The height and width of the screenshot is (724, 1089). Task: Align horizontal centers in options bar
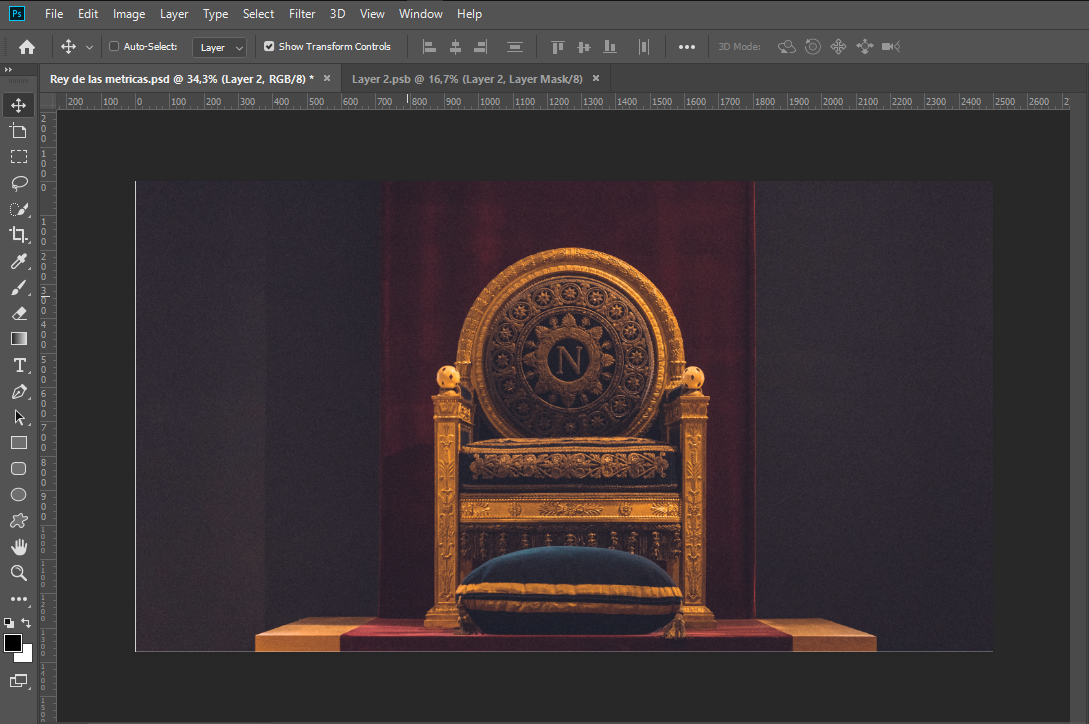tap(456, 47)
